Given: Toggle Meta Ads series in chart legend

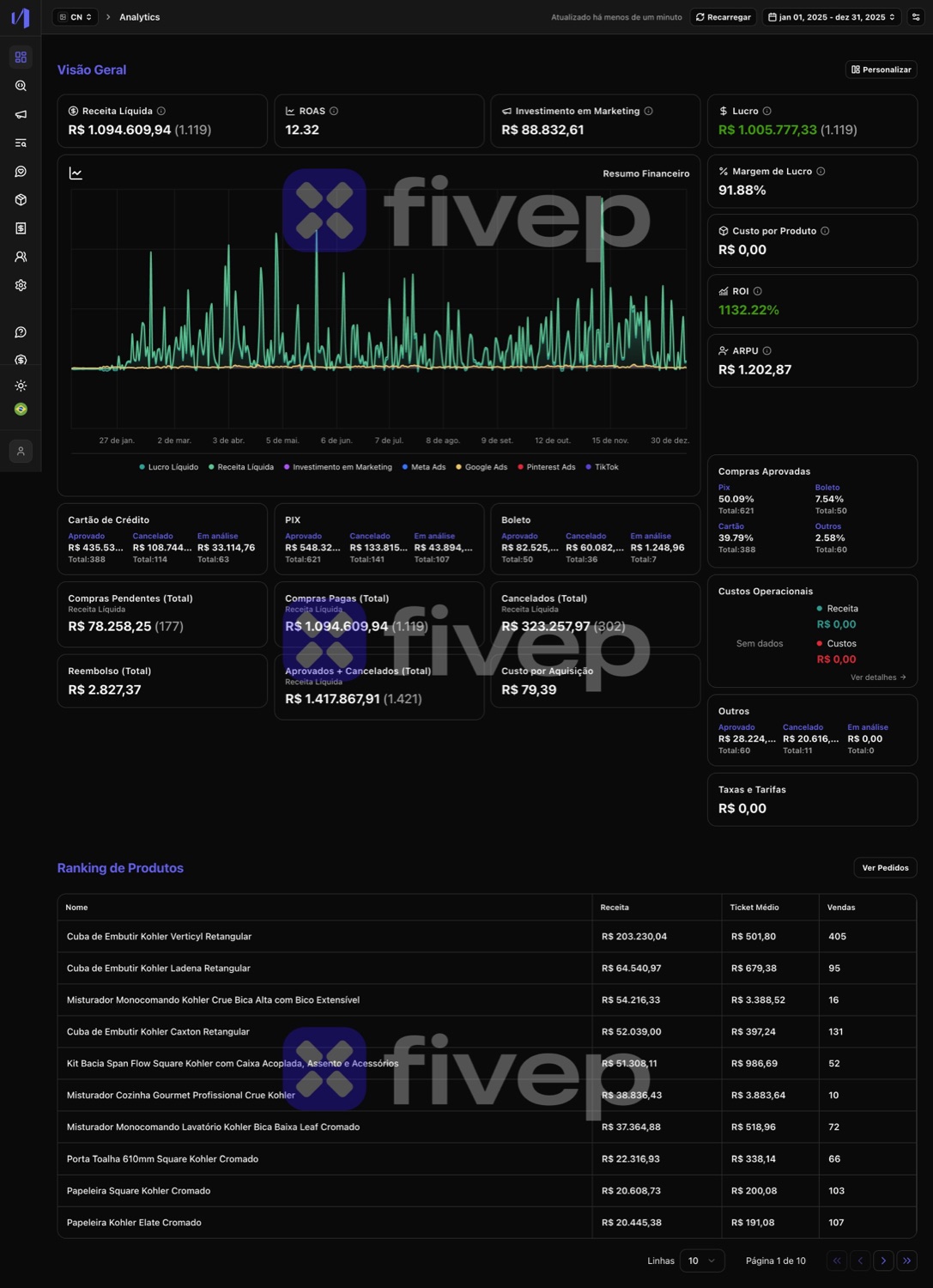Looking at the screenshot, I should [424, 467].
